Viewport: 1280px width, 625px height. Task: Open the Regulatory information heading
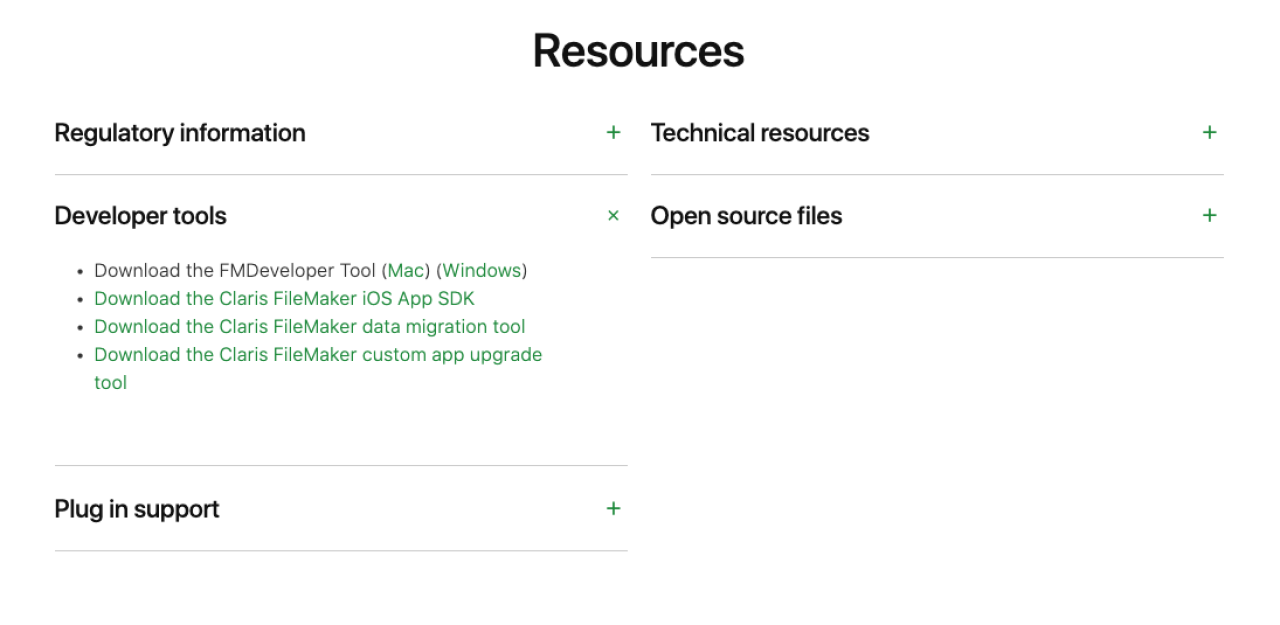(x=180, y=133)
